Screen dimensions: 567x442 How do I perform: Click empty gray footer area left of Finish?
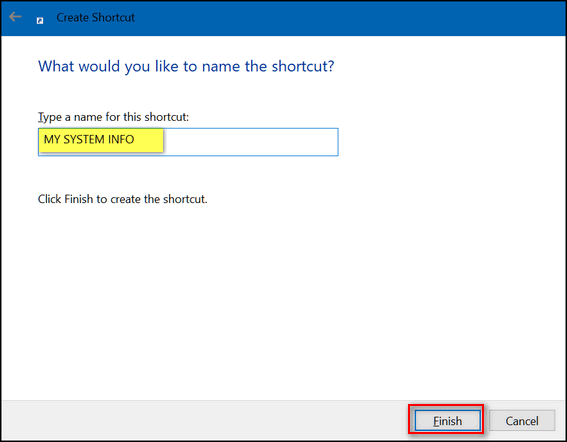pyautogui.click(x=202, y=420)
